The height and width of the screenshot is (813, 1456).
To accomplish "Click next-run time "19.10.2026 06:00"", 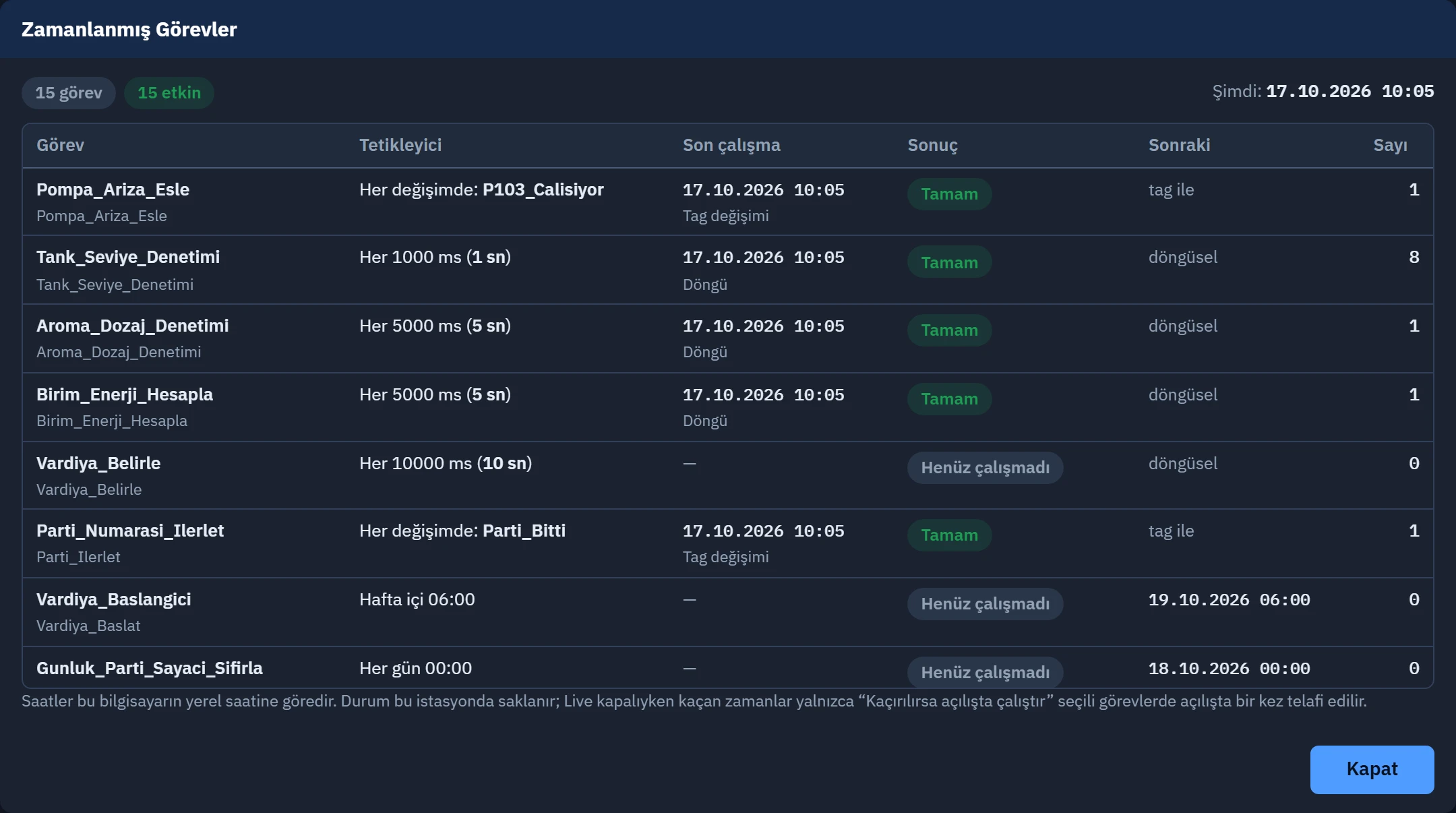I will pos(1229,599).
